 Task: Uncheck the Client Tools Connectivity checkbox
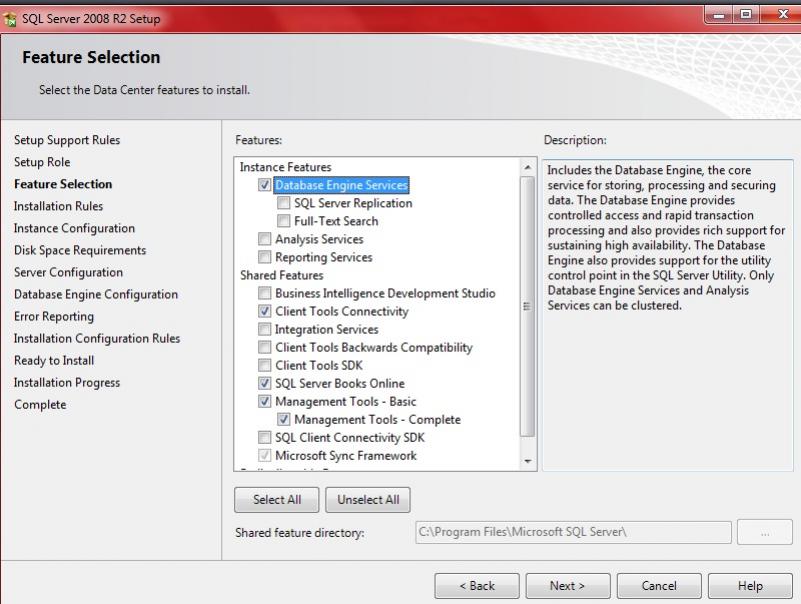tap(264, 311)
